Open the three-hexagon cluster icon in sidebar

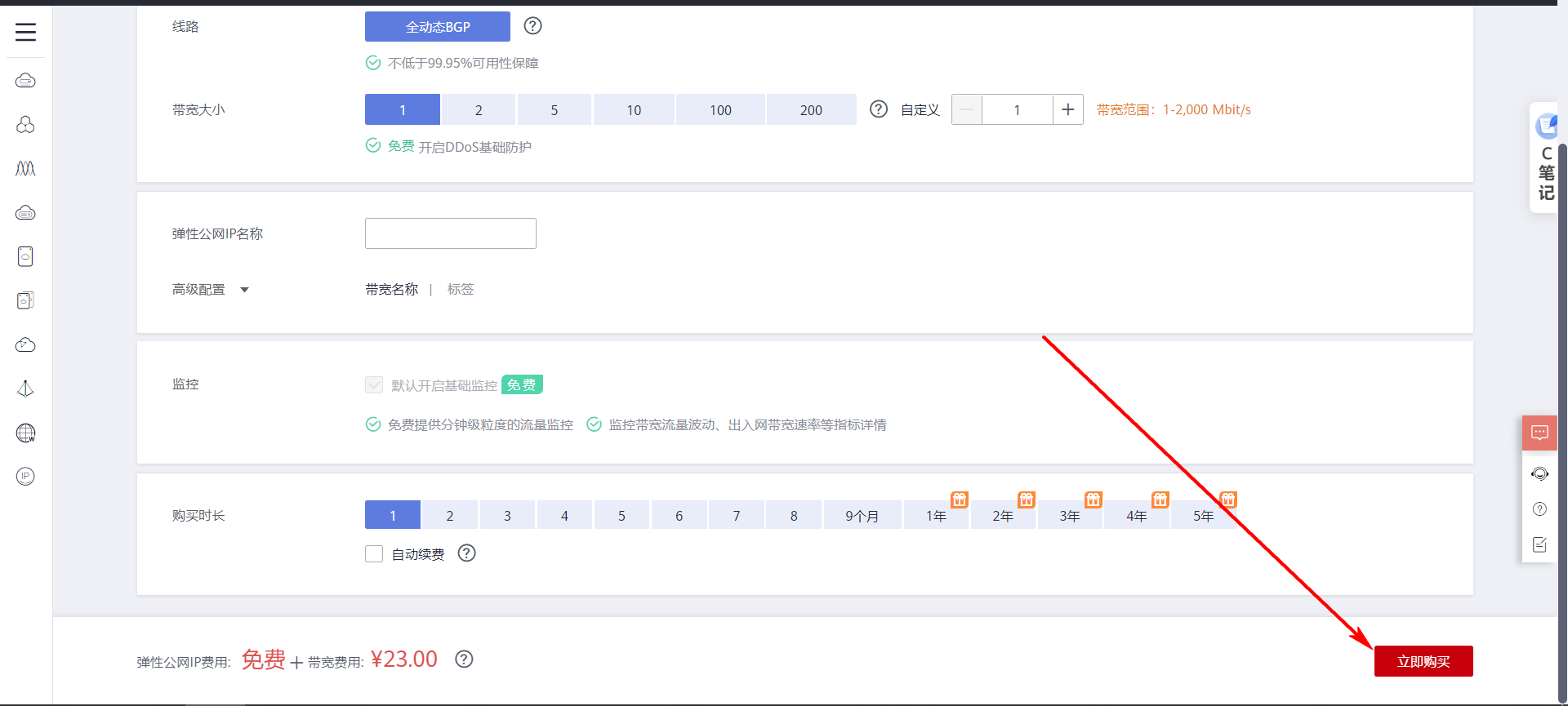tap(25, 124)
